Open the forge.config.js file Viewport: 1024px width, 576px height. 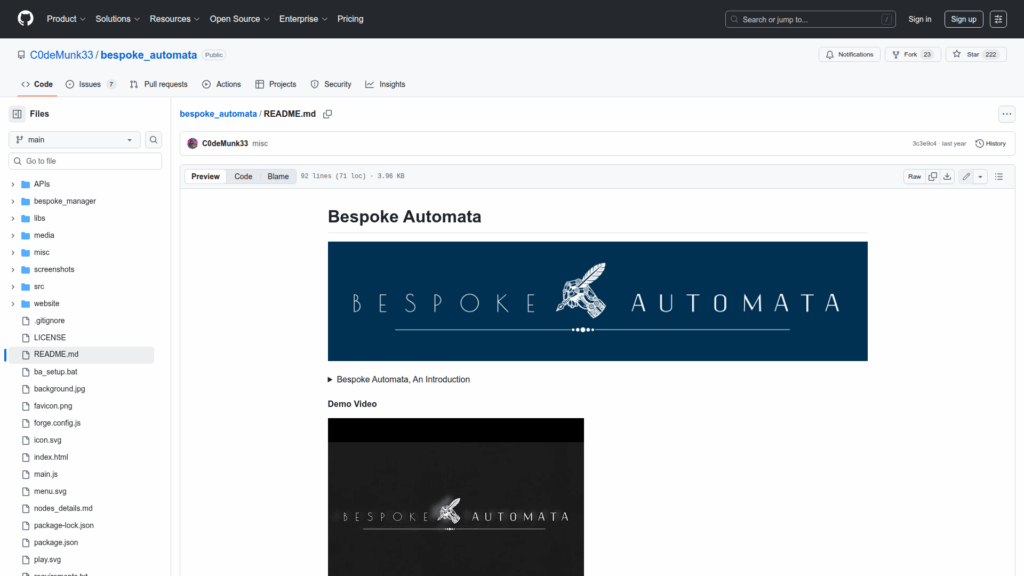57,423
